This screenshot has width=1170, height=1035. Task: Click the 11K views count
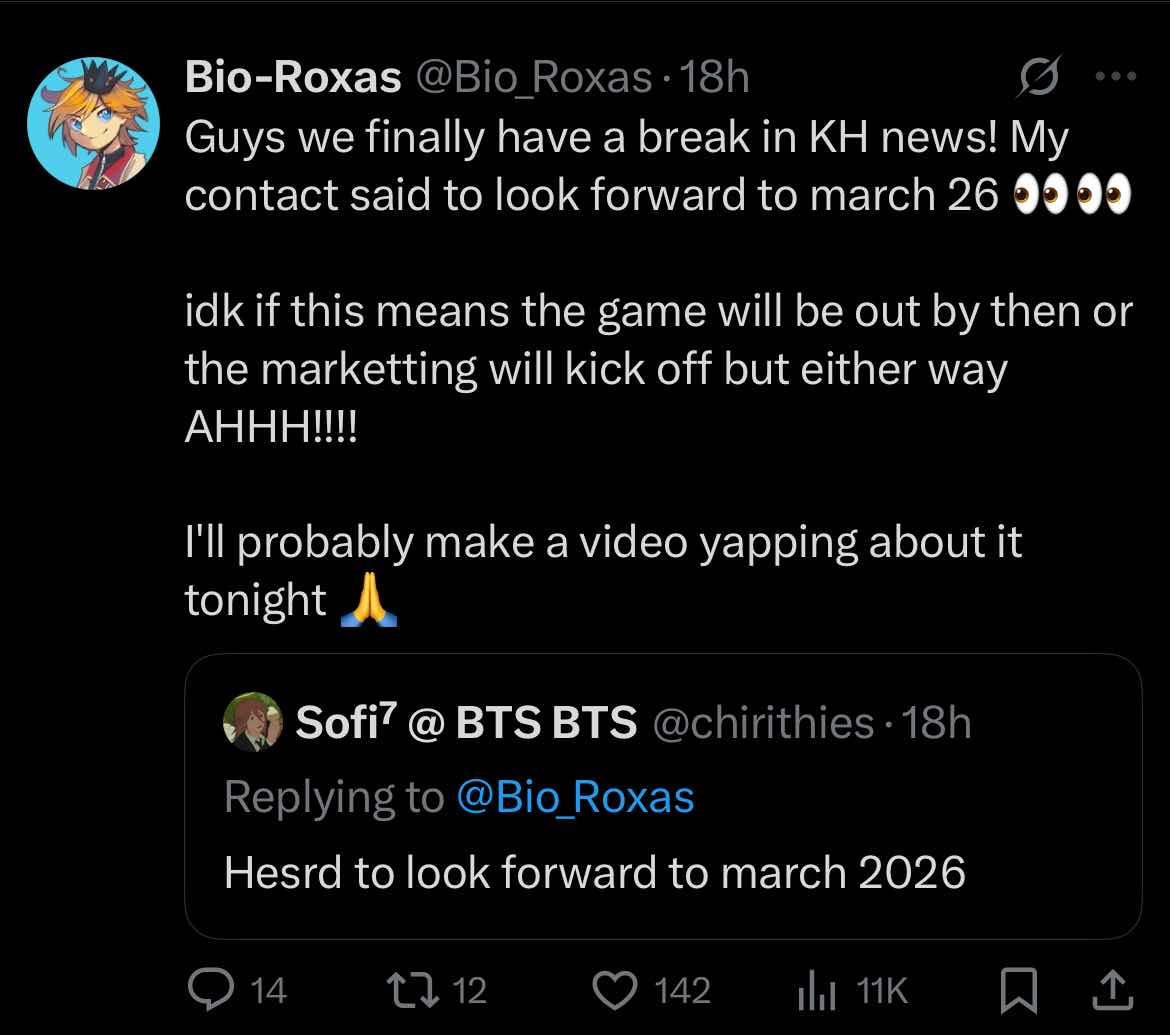pyautogui.click(x=883, y=991)
